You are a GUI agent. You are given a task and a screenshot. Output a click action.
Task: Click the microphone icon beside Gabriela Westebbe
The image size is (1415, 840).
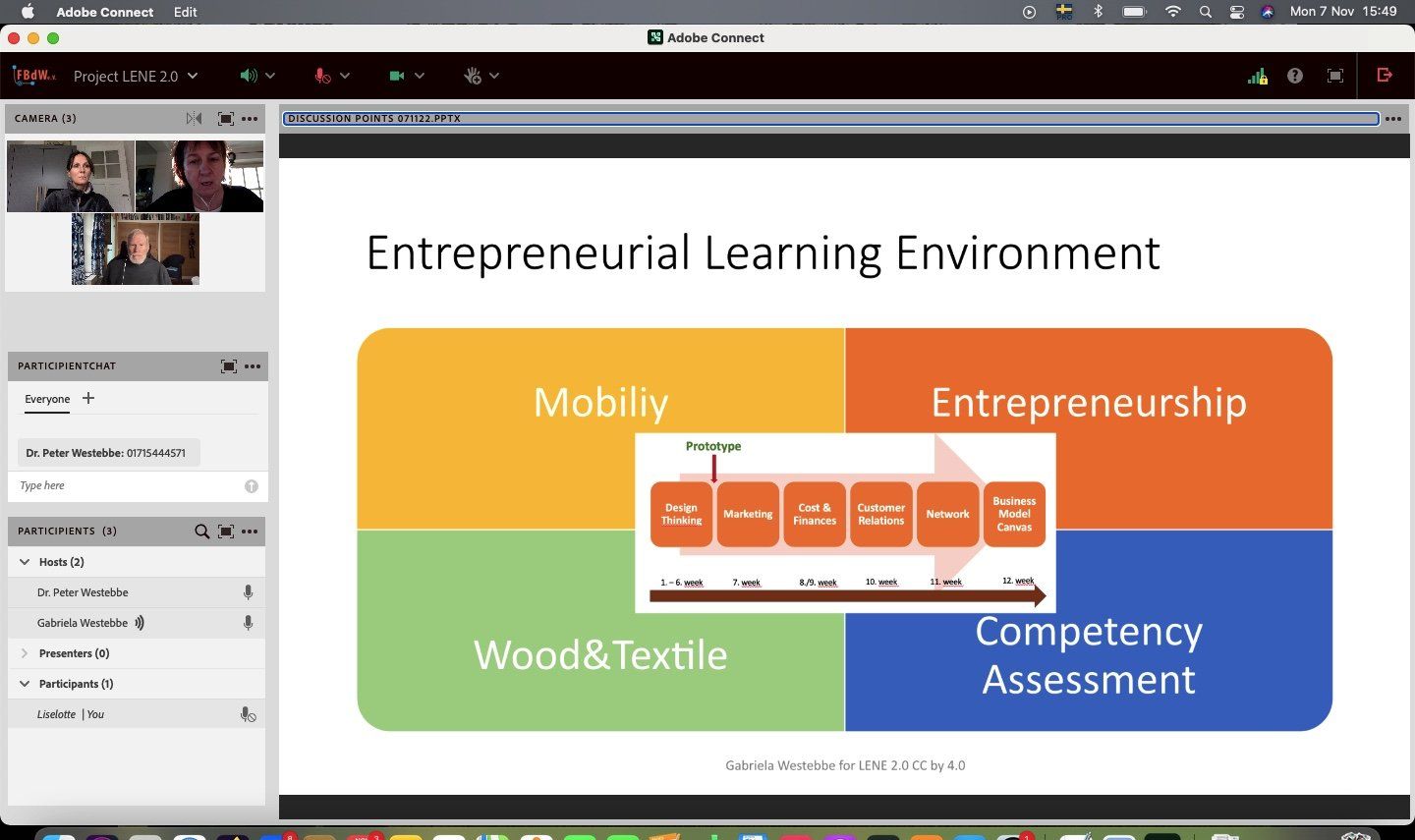click(249, 623)
